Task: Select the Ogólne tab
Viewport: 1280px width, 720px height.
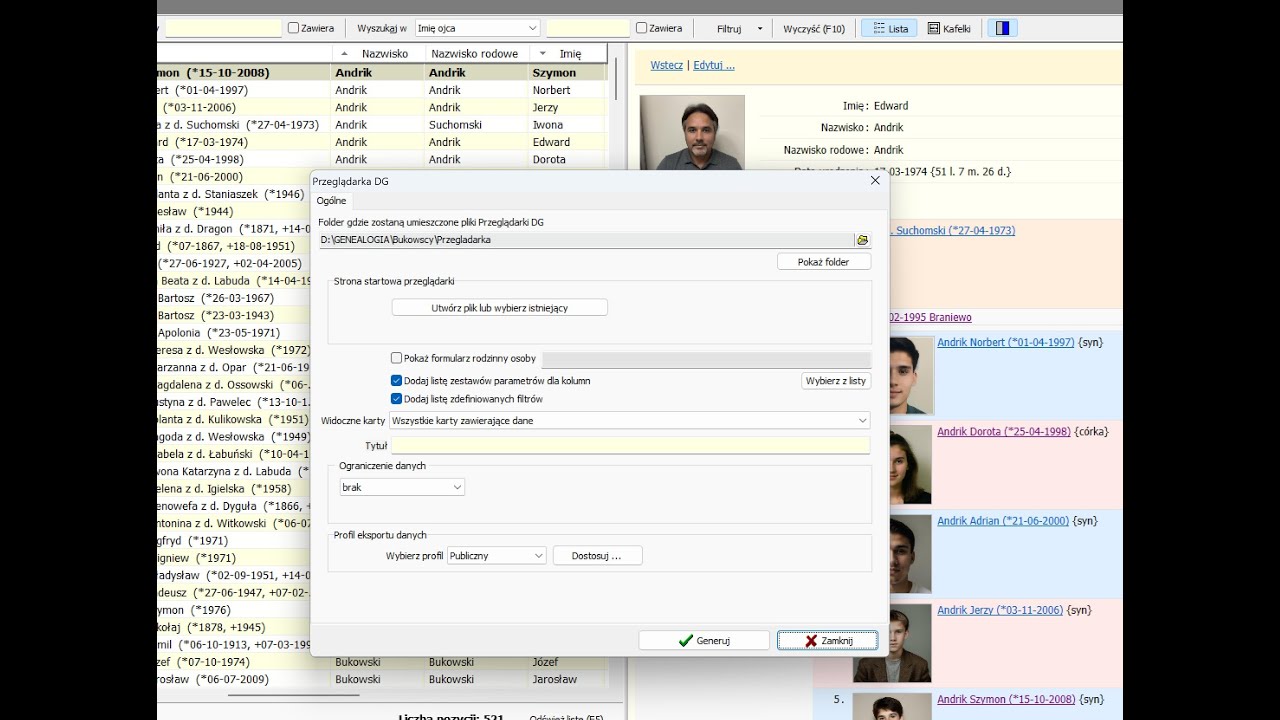Action: click(331, 201)
